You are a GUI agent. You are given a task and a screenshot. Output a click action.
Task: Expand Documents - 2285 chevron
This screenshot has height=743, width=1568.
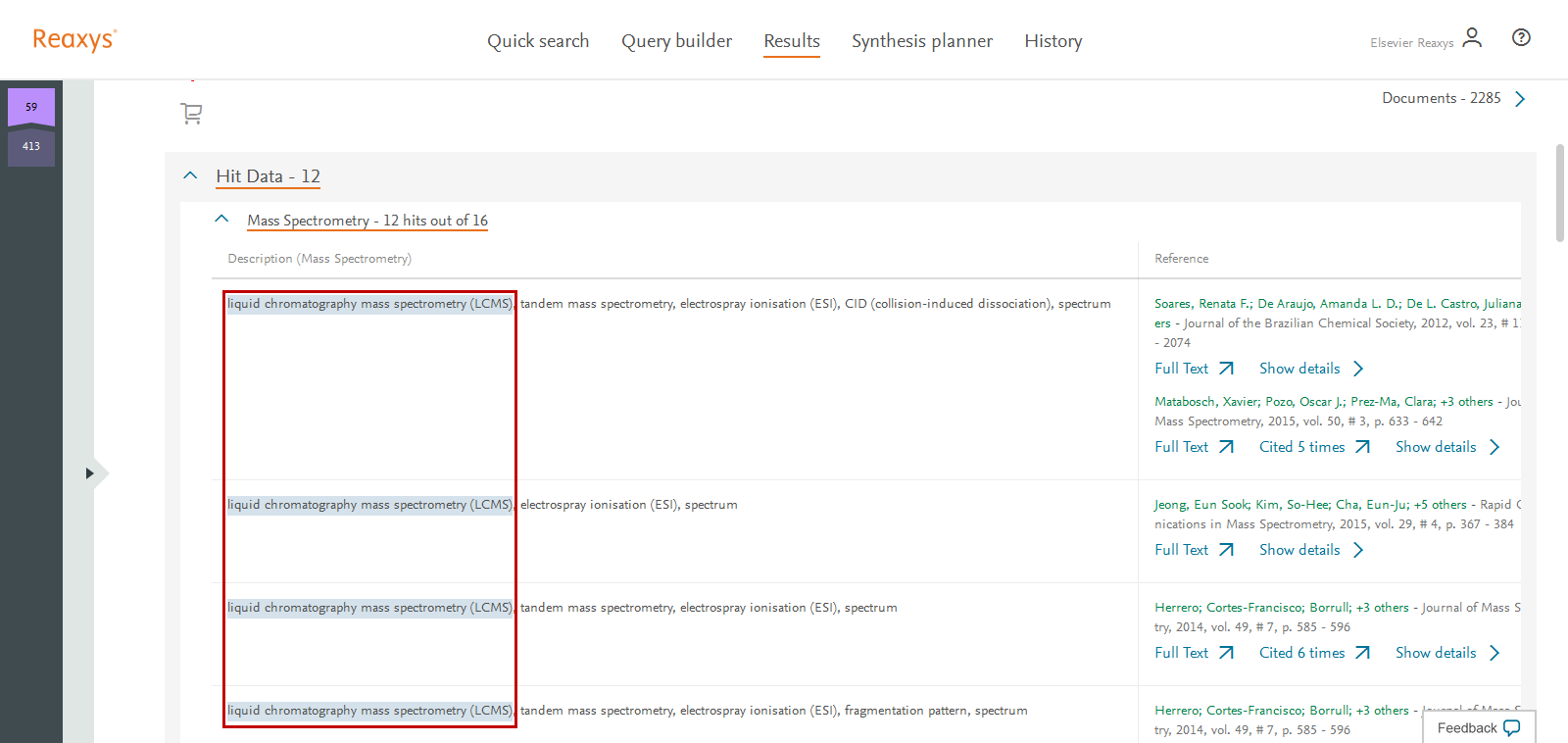1519,99
